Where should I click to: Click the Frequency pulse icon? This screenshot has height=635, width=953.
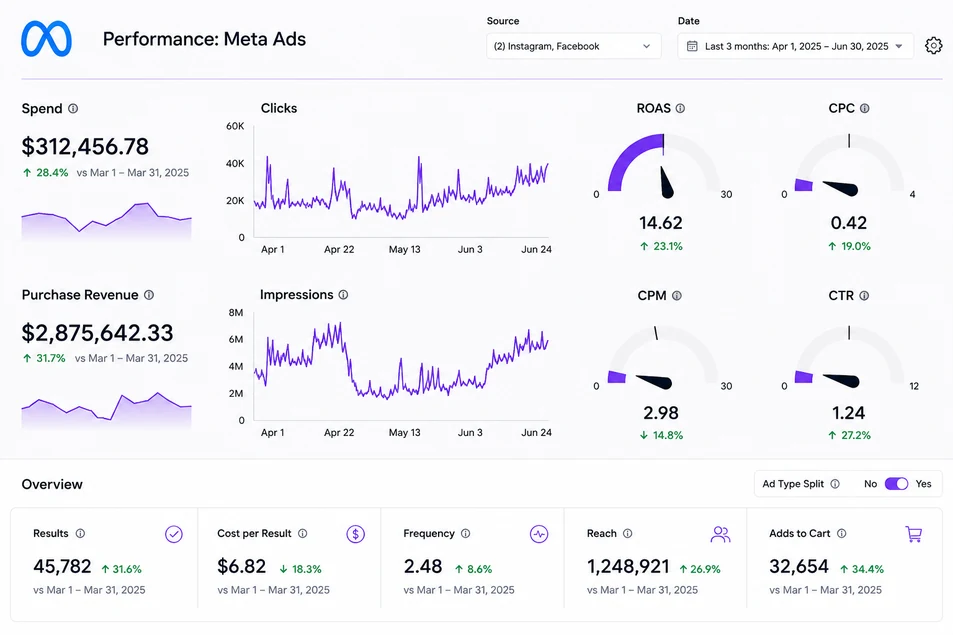539,534
